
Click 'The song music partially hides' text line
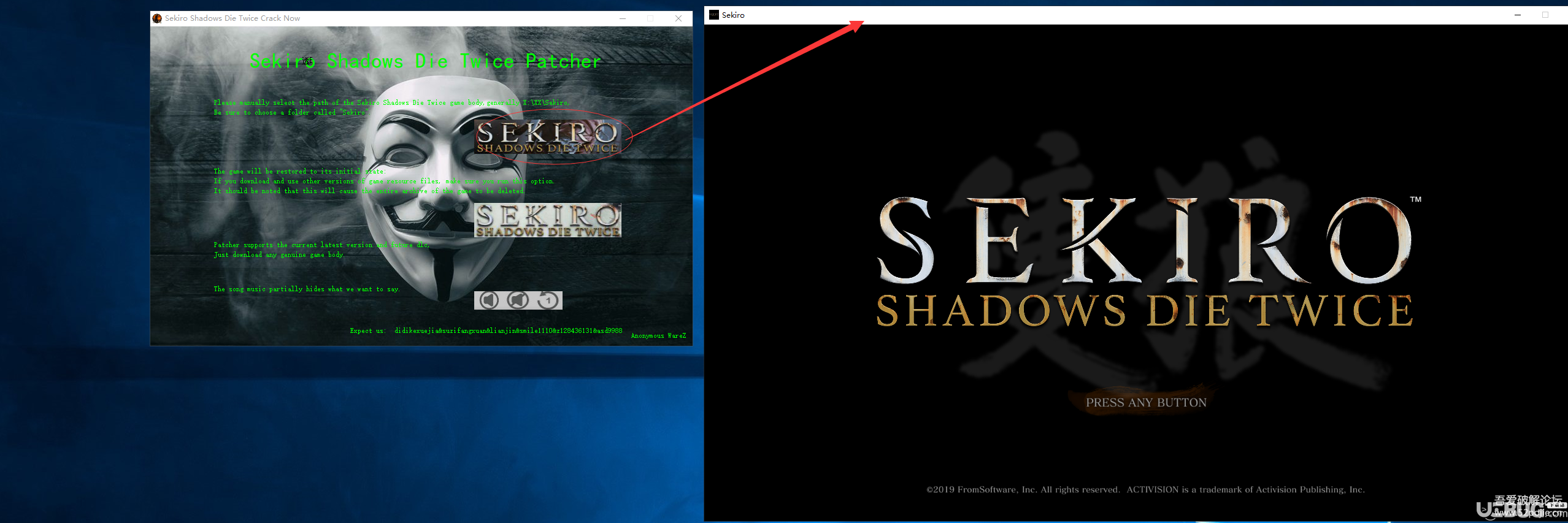coord(307,289)
